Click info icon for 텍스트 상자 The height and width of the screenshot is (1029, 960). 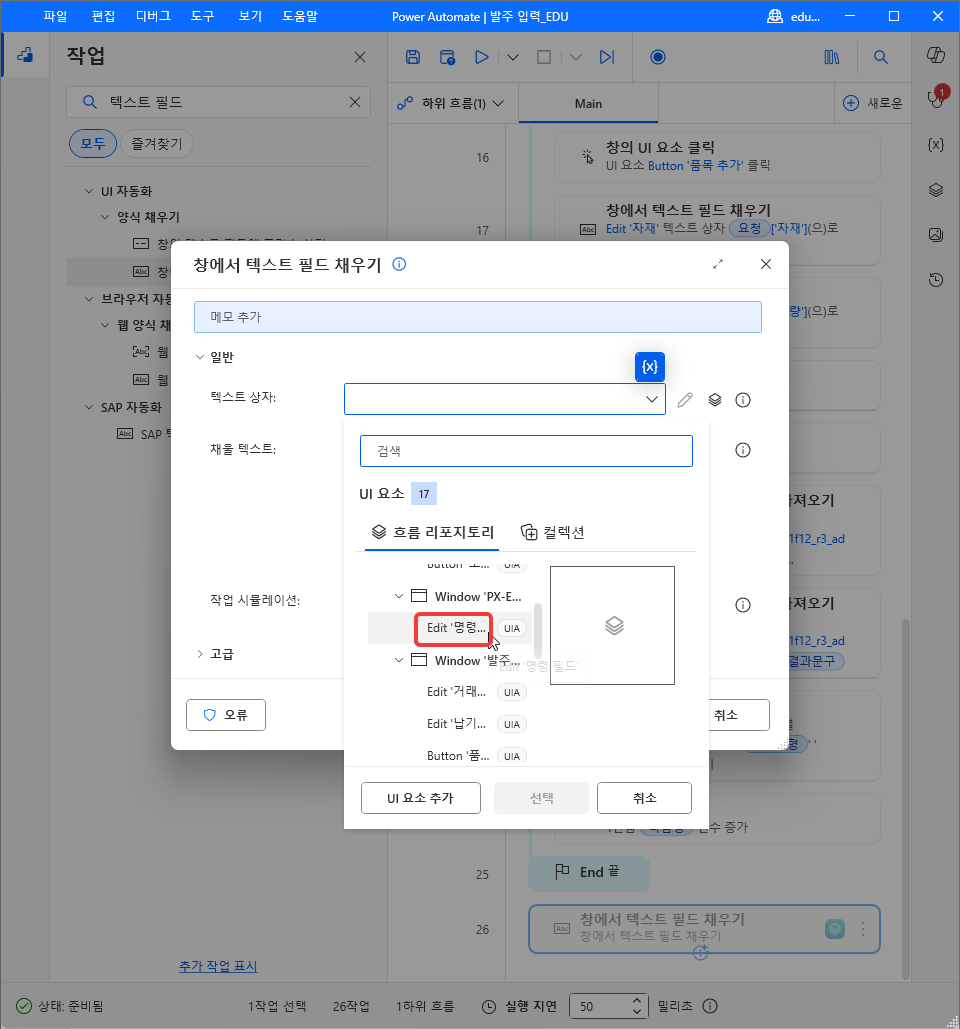(743, 400)
